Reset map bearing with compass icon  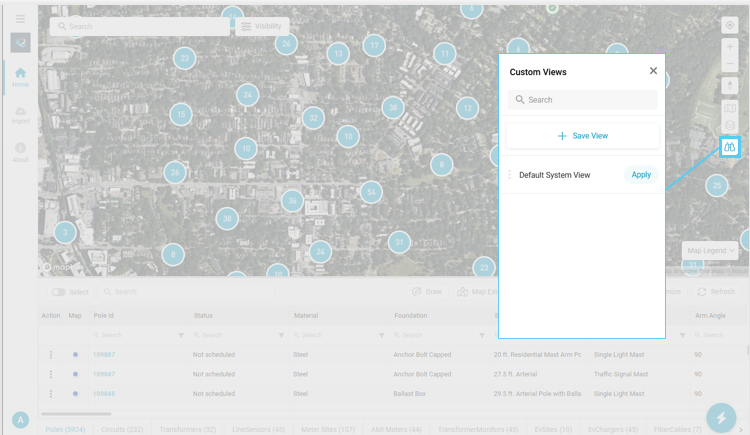click(729, 86)
